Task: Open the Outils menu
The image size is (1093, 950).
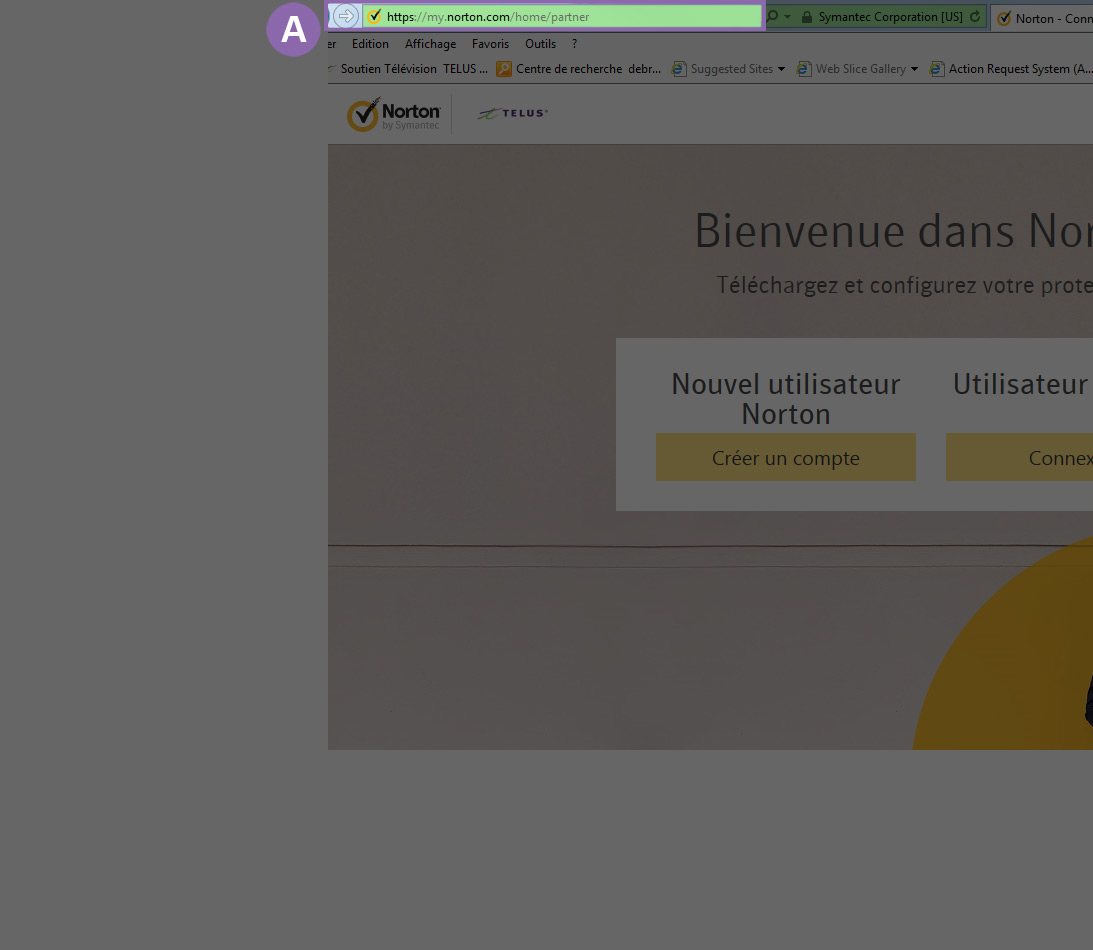Action: (x=540, y=44)
